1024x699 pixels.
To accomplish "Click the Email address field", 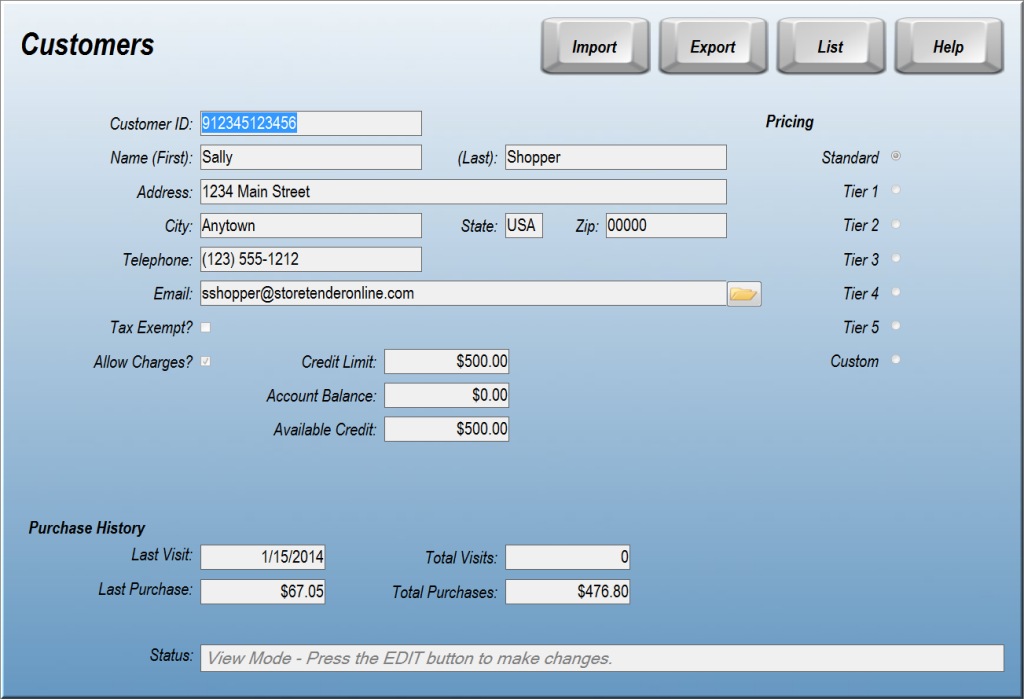I will pyautogui.click(x=464, y=293).
